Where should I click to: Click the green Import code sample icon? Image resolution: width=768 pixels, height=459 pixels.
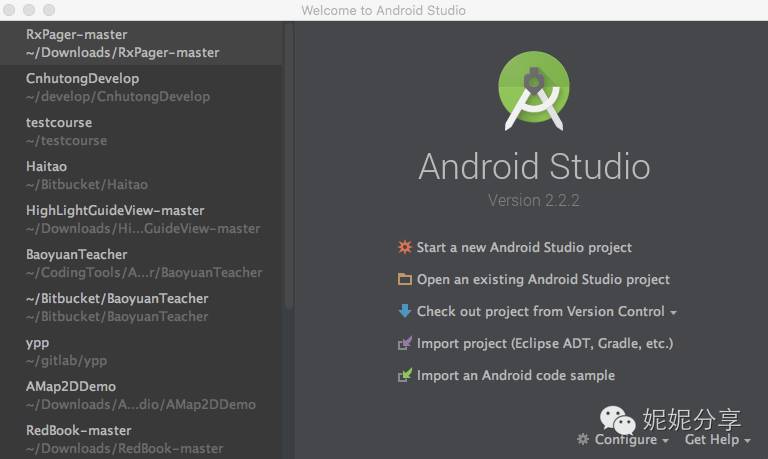tap(405, 375)
